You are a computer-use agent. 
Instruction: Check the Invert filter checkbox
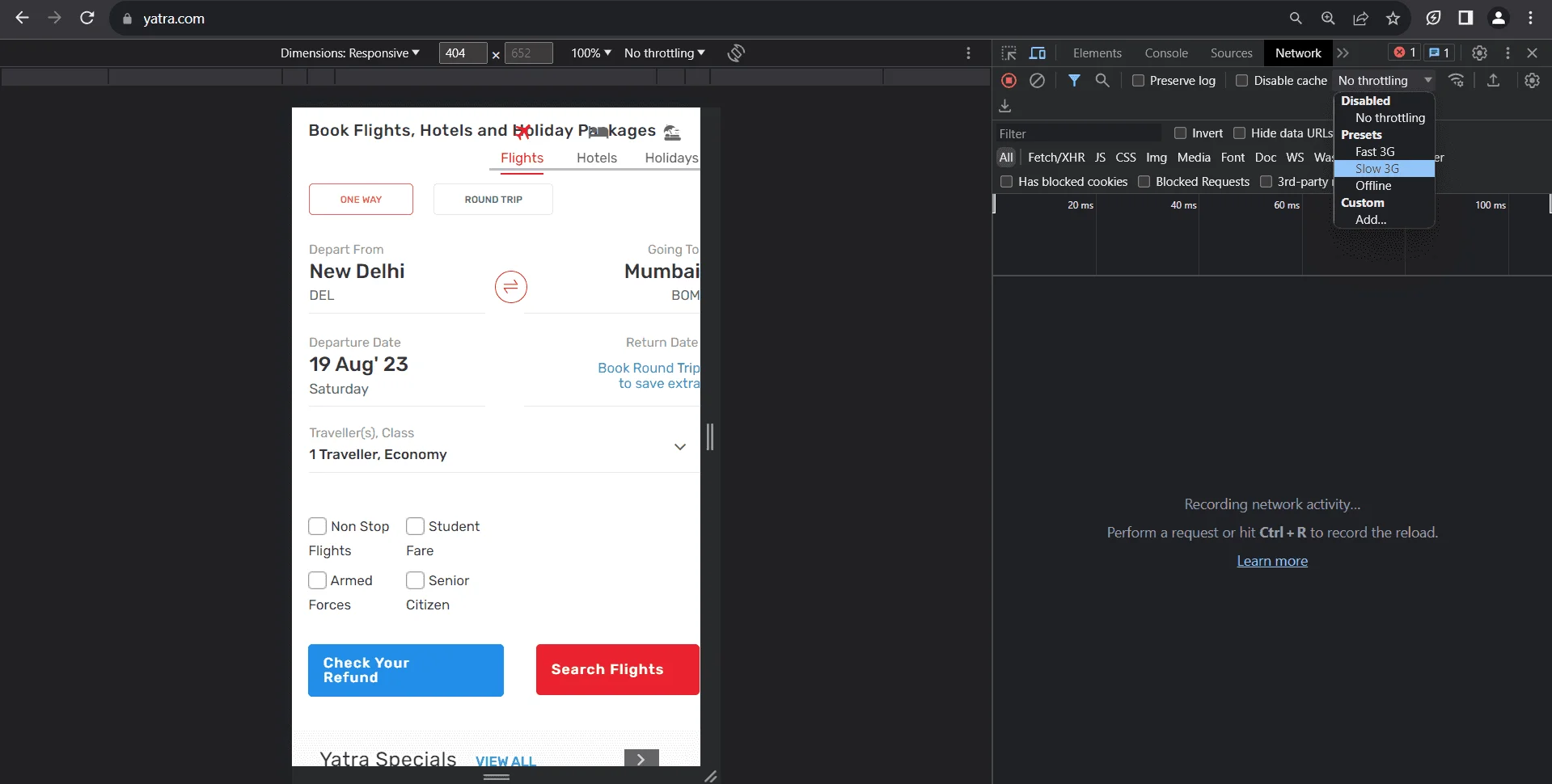[x=1180, y=133]
